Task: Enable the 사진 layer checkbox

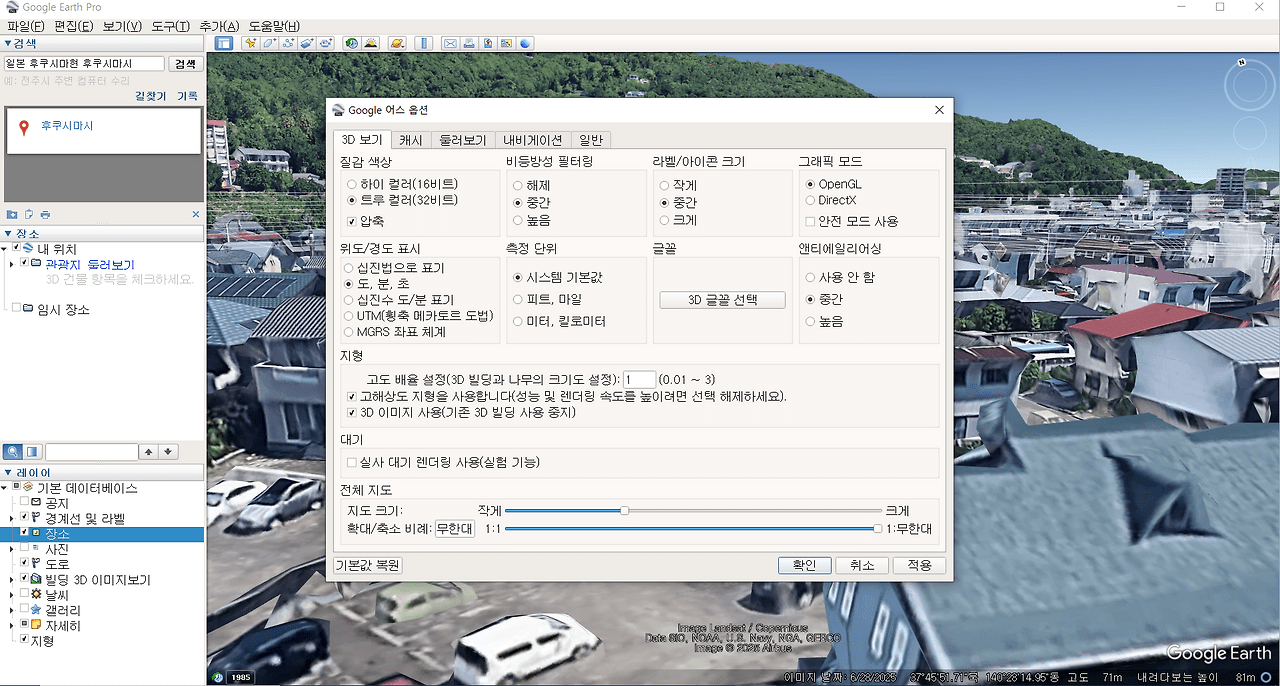Action: (25, 549)
